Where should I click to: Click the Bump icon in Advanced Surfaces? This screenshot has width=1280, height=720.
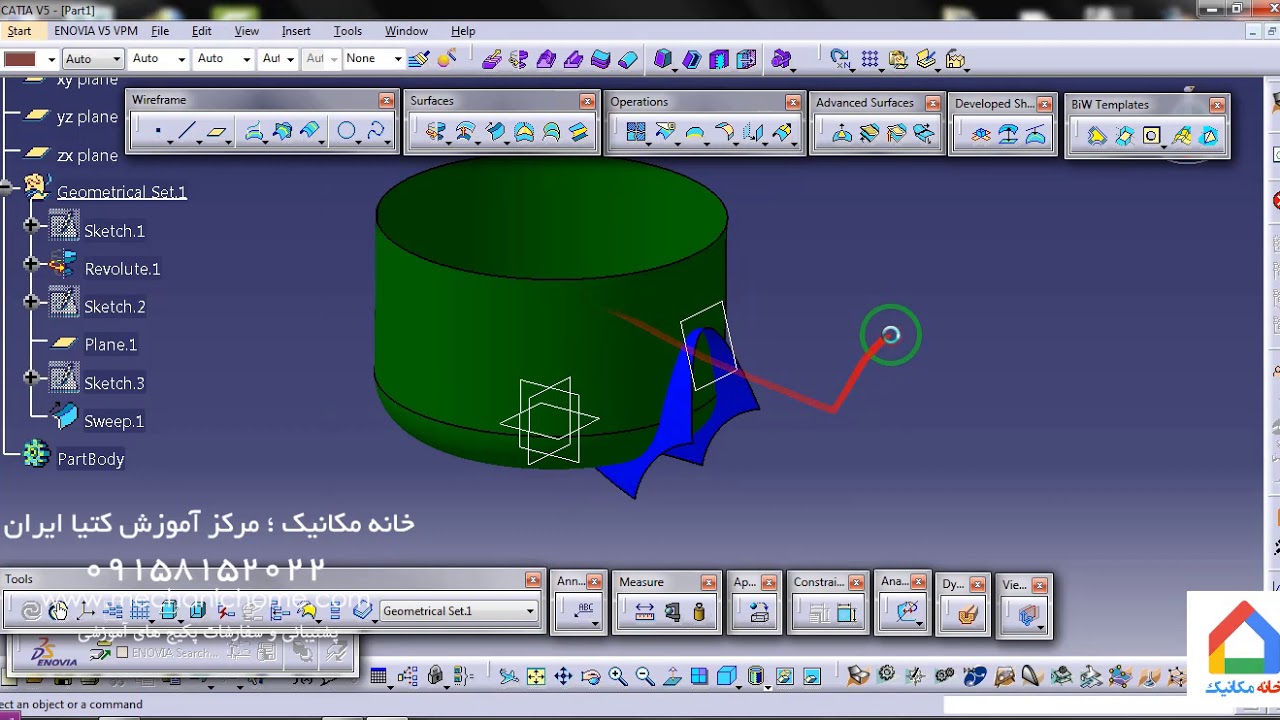842,134
